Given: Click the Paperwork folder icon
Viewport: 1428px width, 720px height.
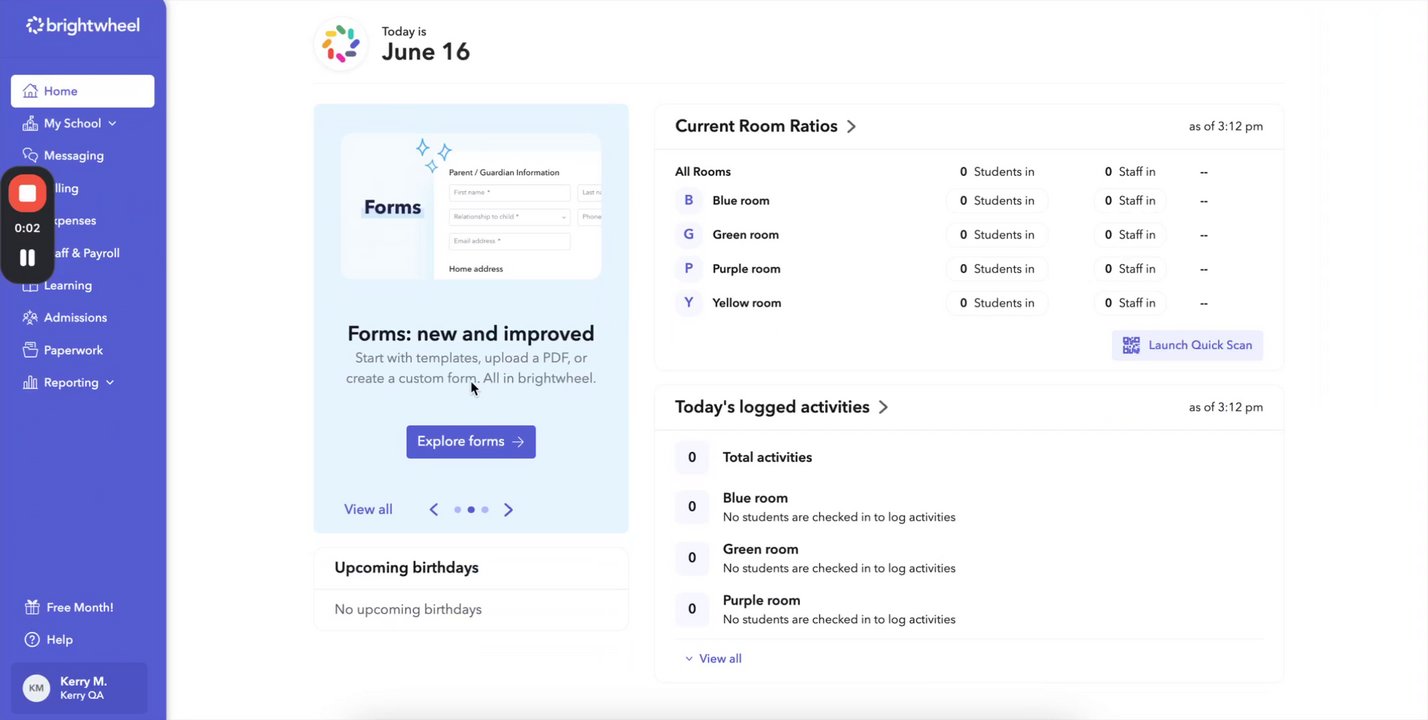Looking at the screenshot, I should pos(30,350).
